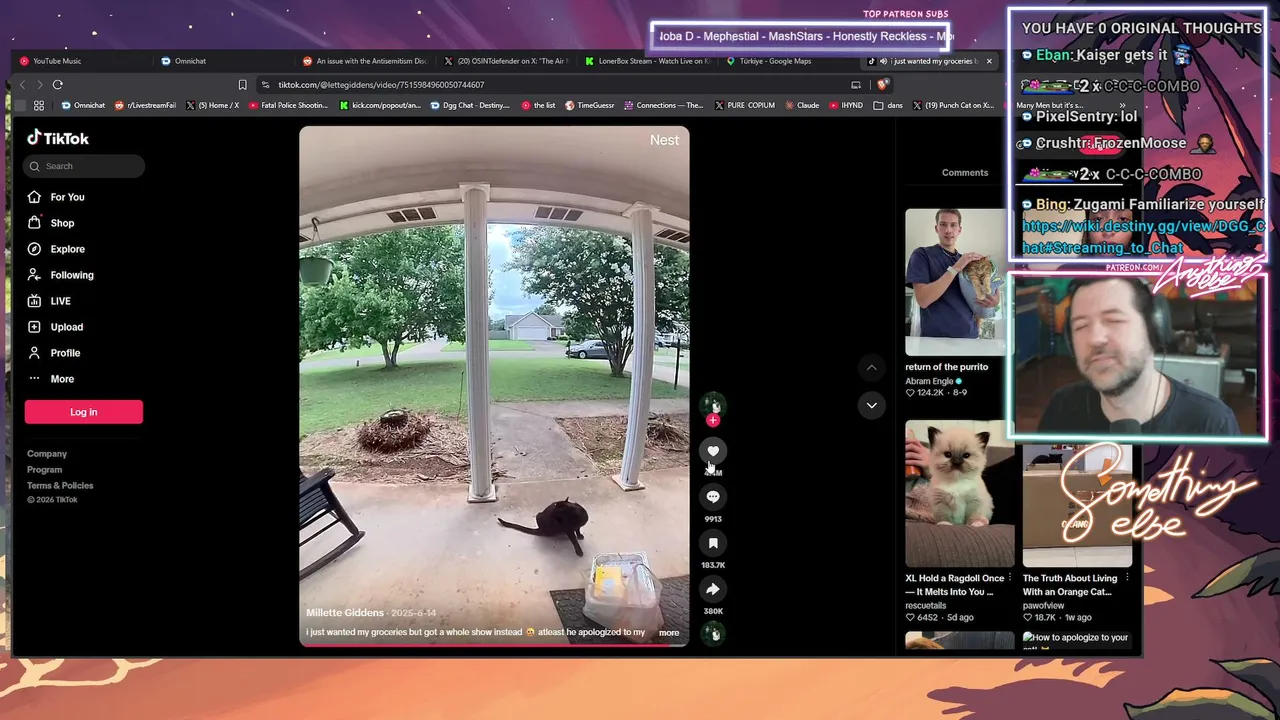Like the TikTok video with heart icon

click(x=713, y=451)
